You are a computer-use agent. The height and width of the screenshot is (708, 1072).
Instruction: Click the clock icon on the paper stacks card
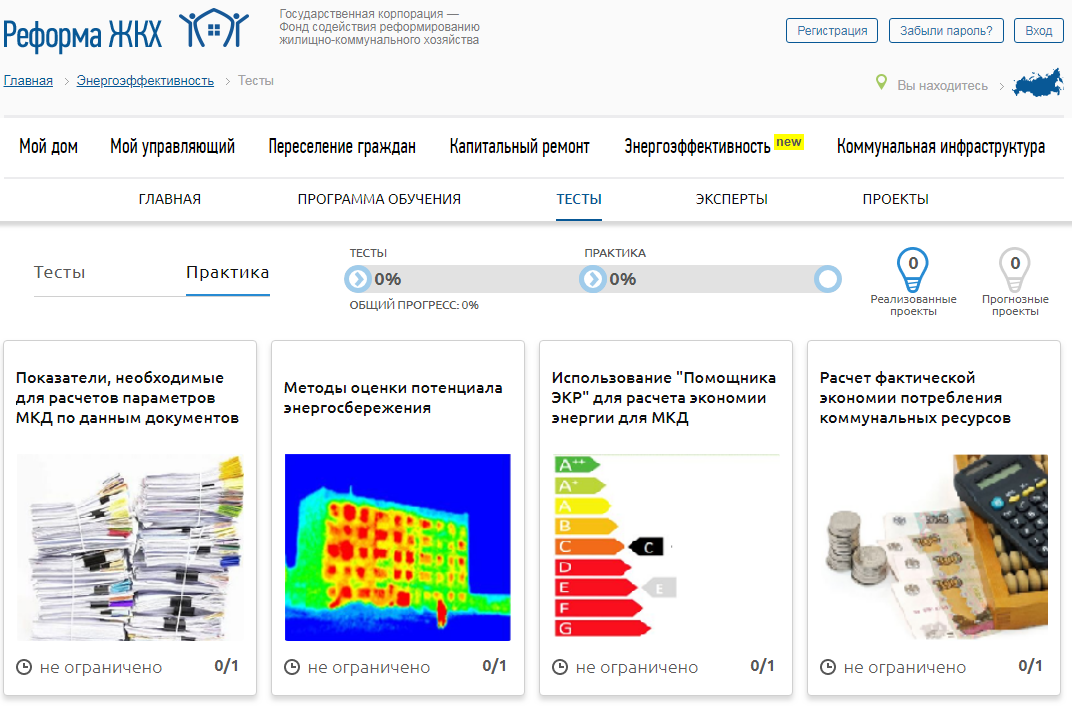[24, 667]
